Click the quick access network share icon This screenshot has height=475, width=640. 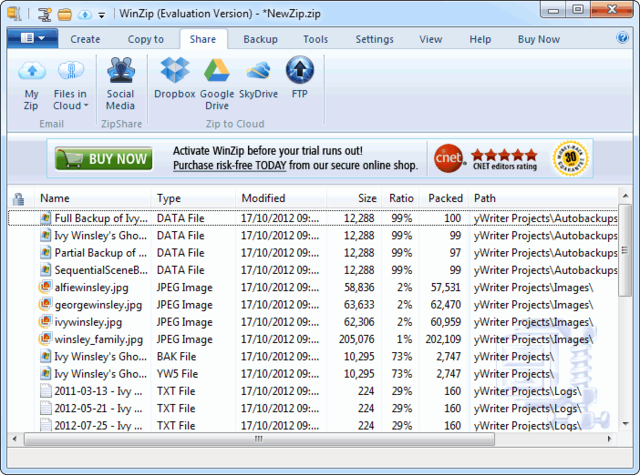point(44,14)
